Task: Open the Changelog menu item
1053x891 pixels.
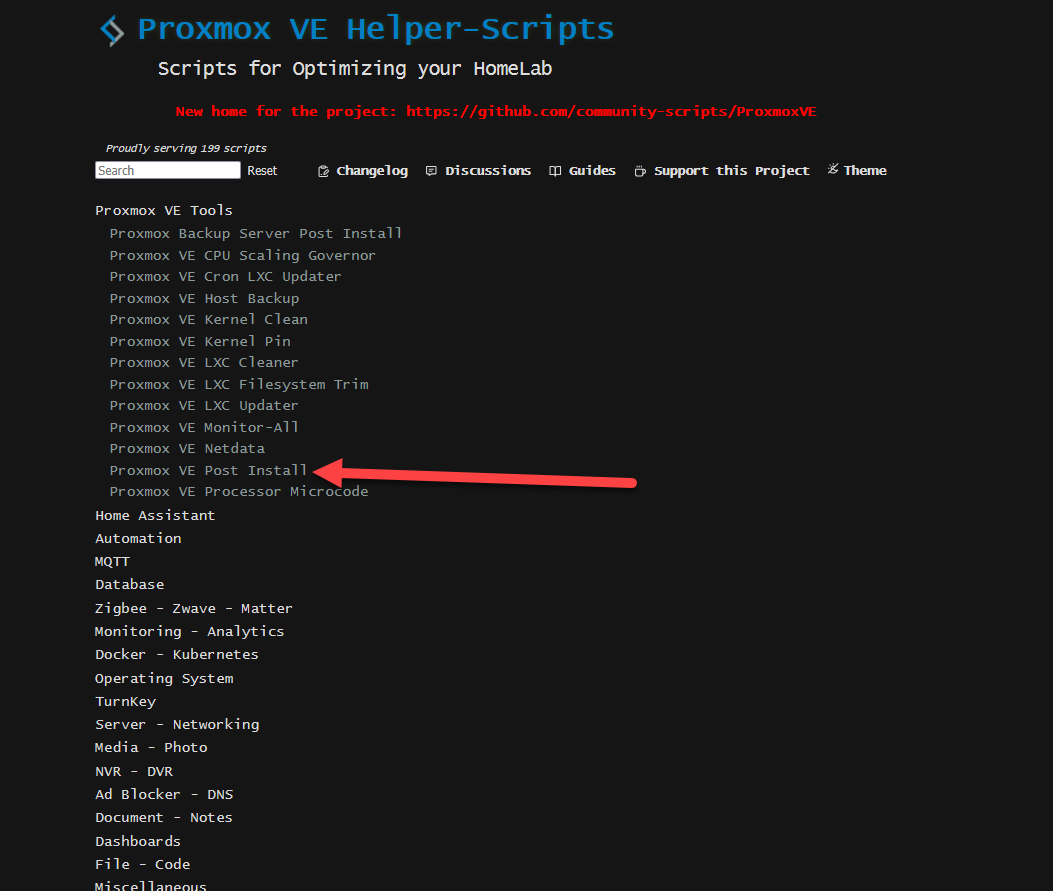Action: click(x=372, y=171)
